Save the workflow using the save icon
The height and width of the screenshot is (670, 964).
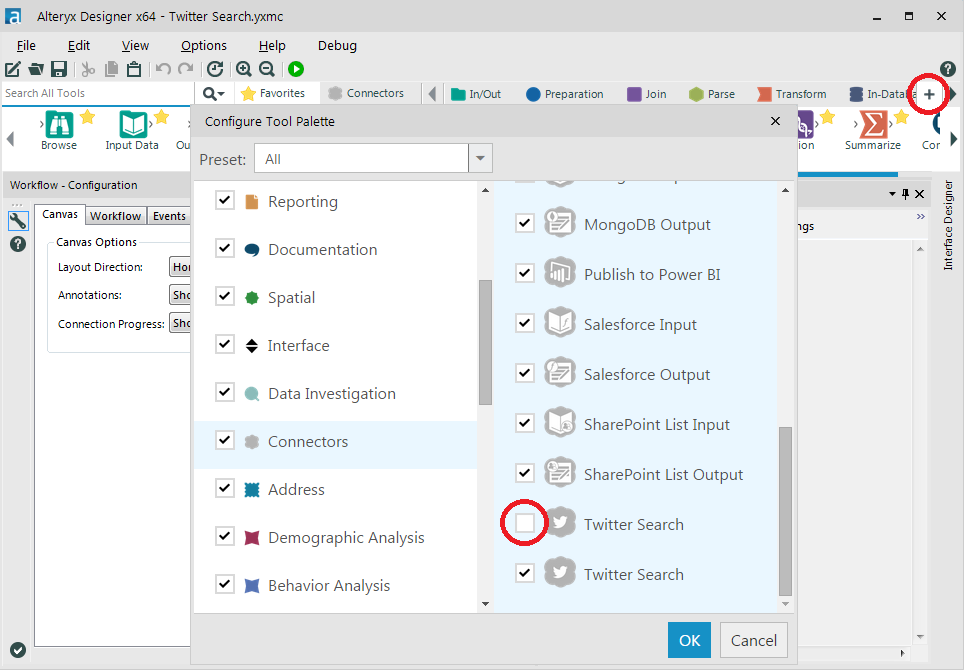coord(60,69)
